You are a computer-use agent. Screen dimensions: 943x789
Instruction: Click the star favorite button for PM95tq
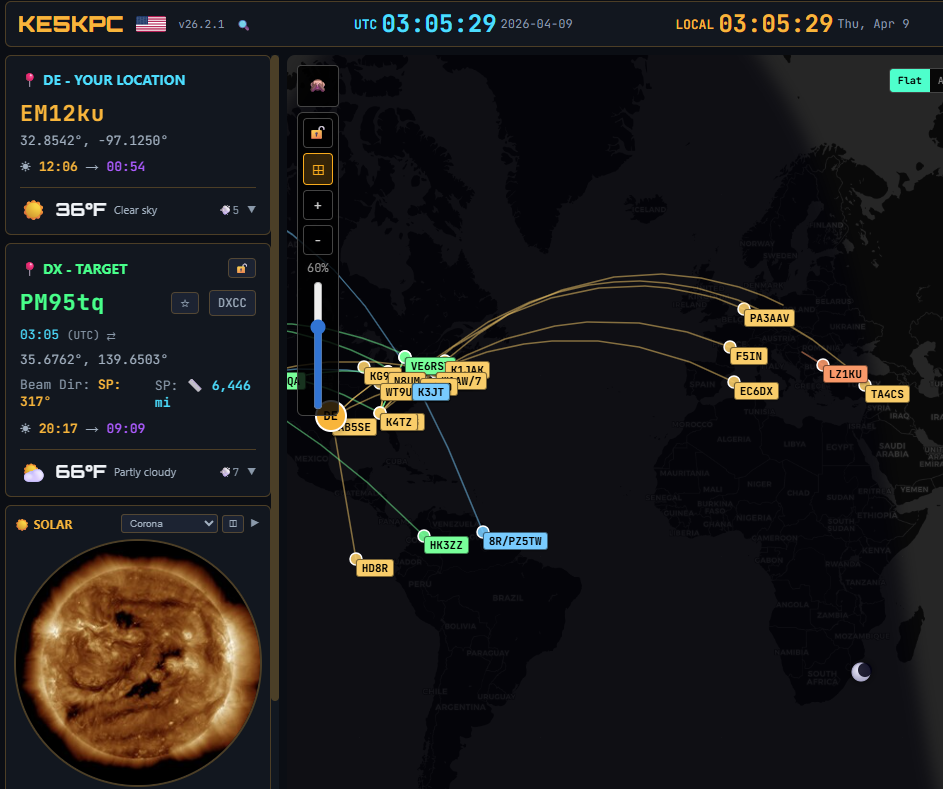tap(185, 303)
